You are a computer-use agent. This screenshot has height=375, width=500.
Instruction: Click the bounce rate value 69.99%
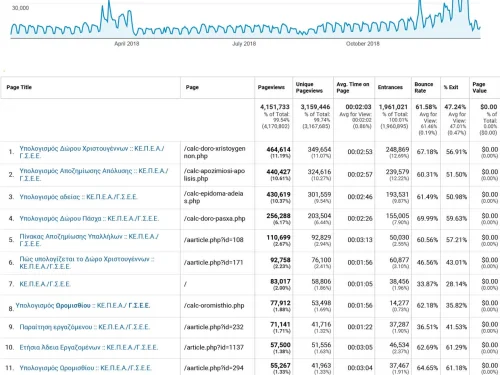427,219
